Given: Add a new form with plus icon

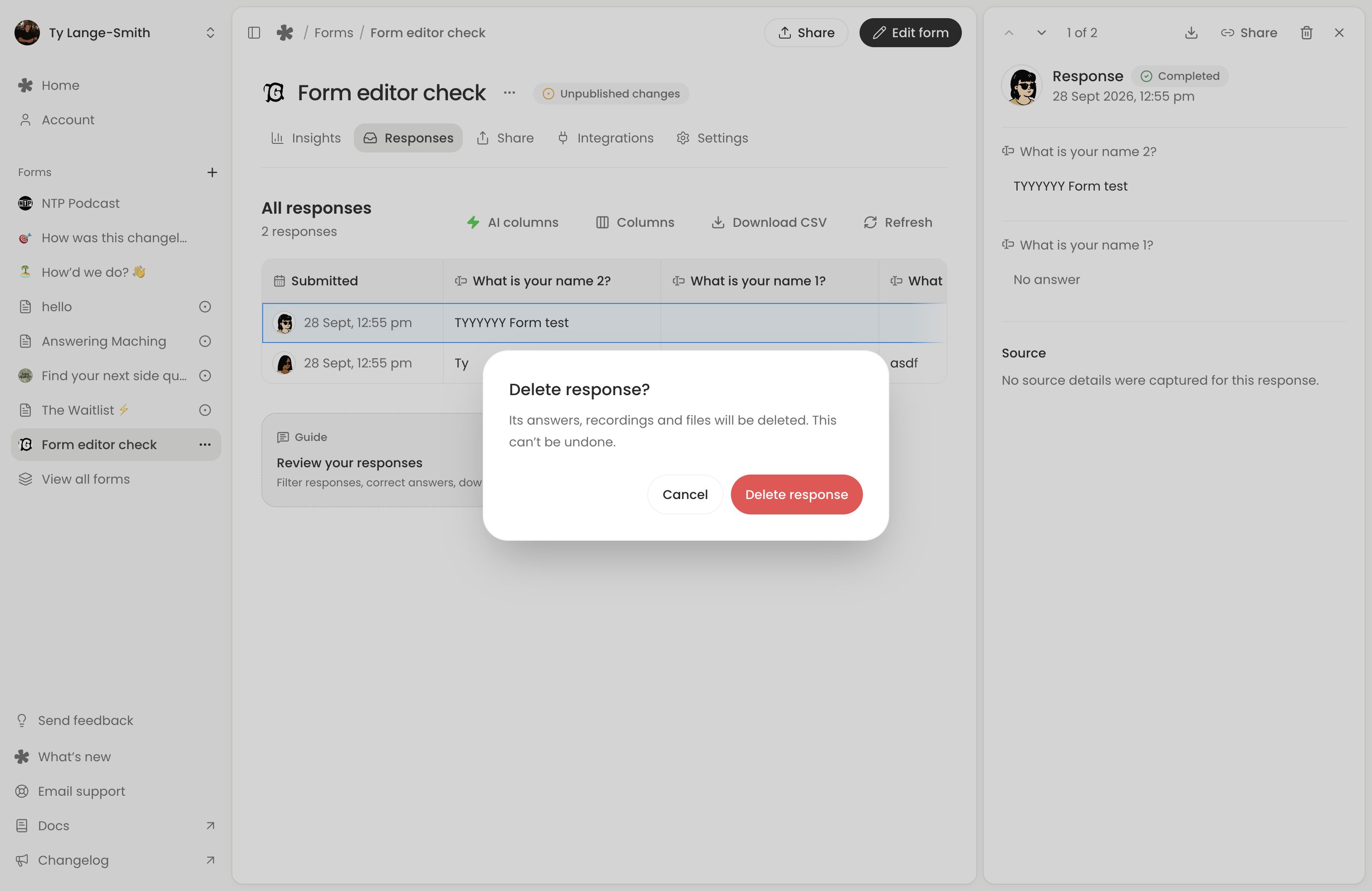Looking at the screenshot, I should 212,172.
